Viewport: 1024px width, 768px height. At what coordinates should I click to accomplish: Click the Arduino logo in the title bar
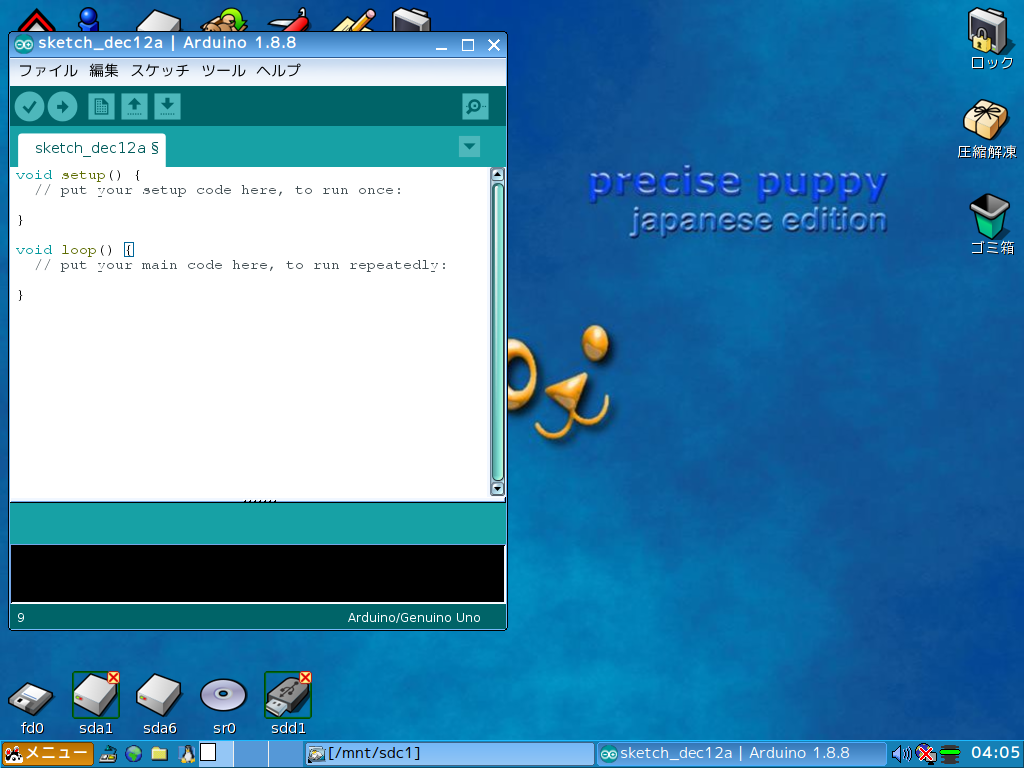(x=24, y=44)
